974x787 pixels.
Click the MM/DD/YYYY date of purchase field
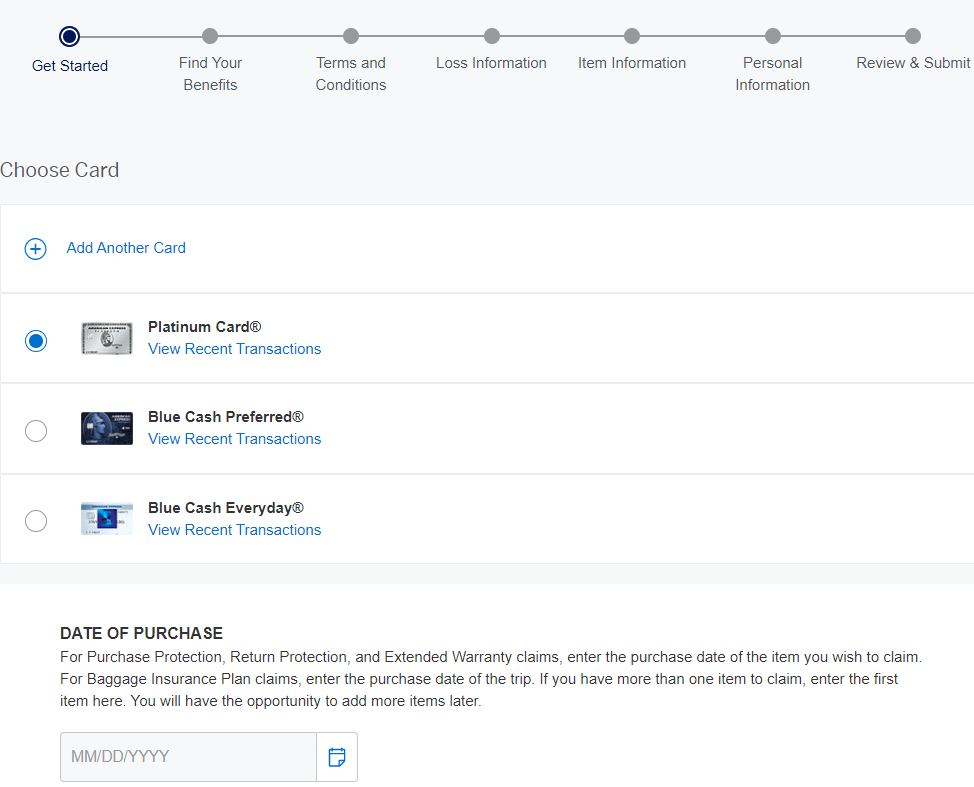(188, 757)
